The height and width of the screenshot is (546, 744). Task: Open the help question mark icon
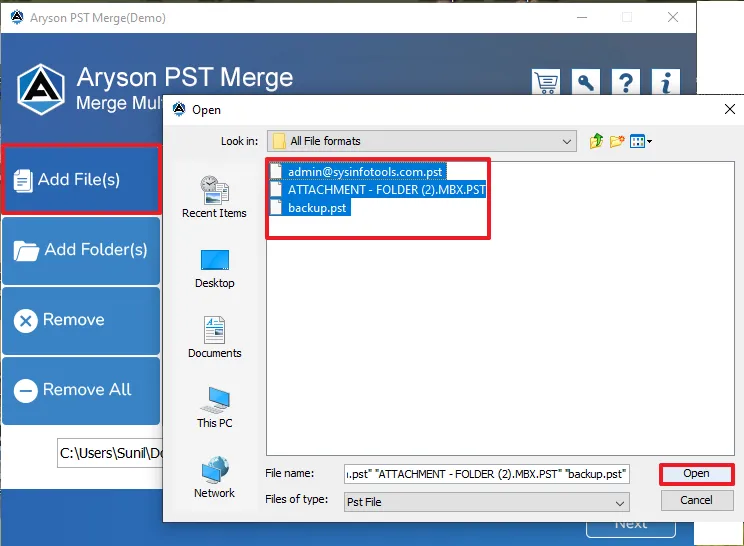pos(625,82)
